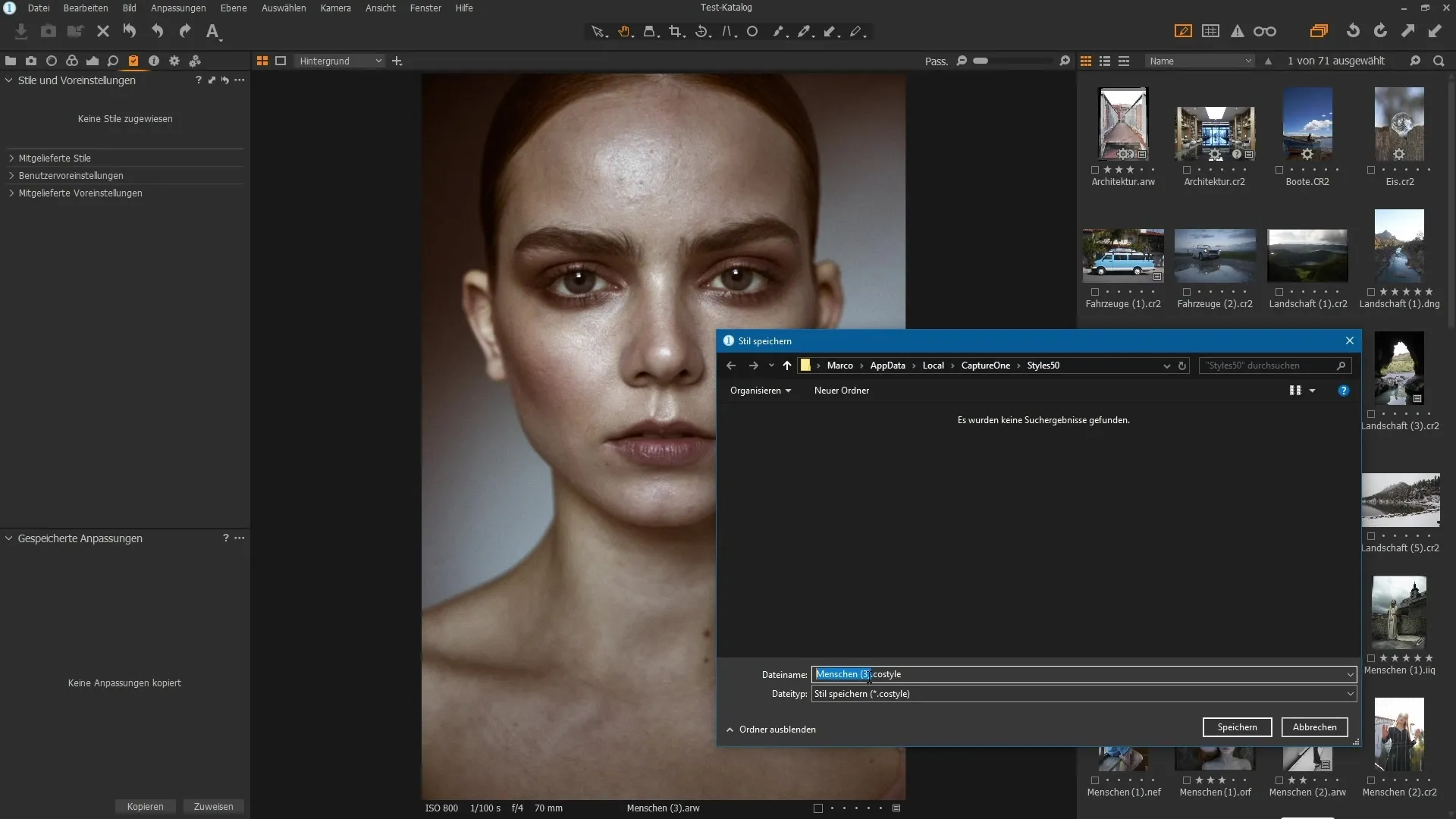Image resolution: width=1456 pixels, height=819 pixels.
Task: Open the Capture camera tool tab
Action: [x=31, y=61]
